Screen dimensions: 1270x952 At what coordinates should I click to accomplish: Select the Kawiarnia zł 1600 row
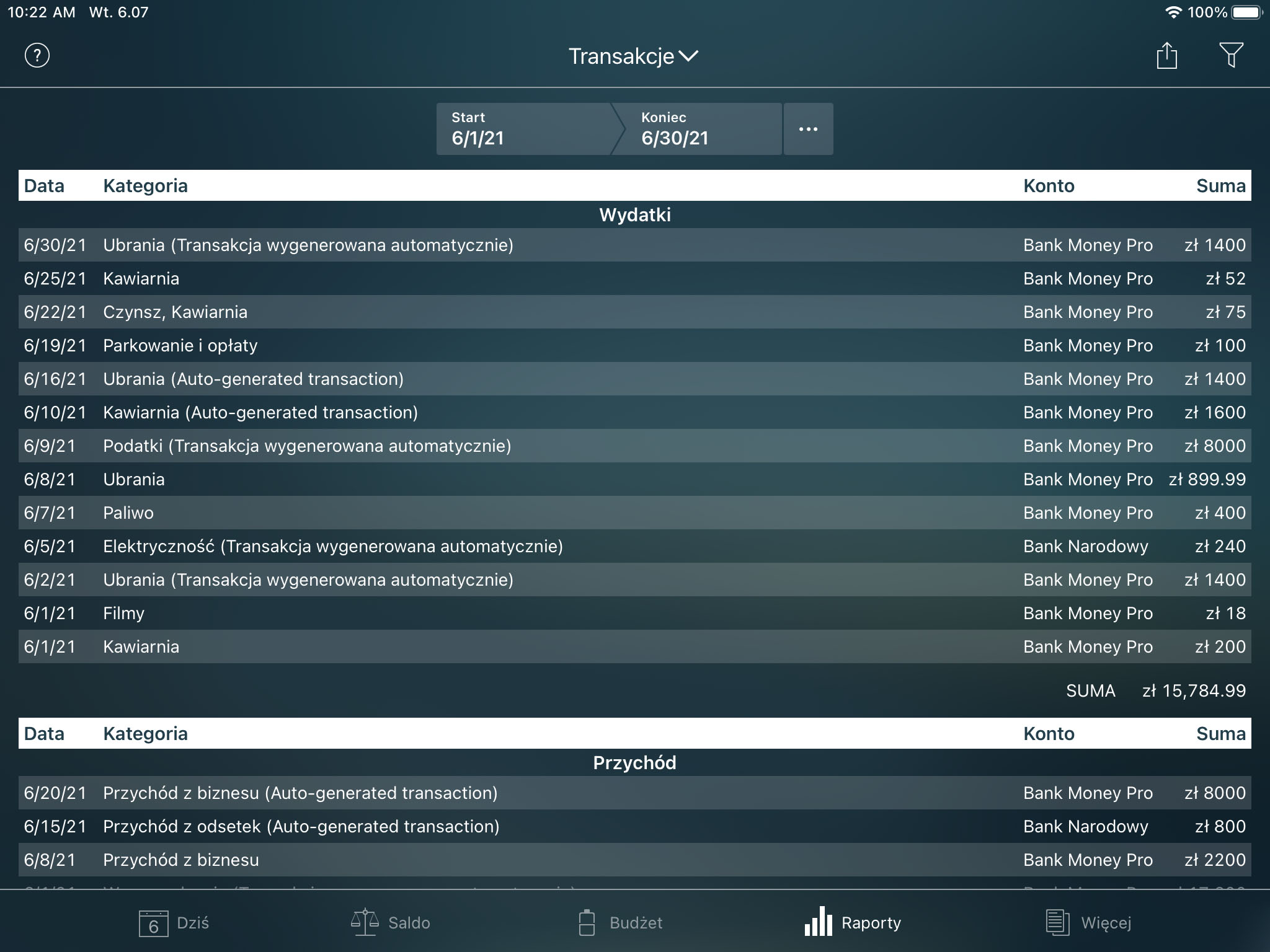tap(635, 412)
